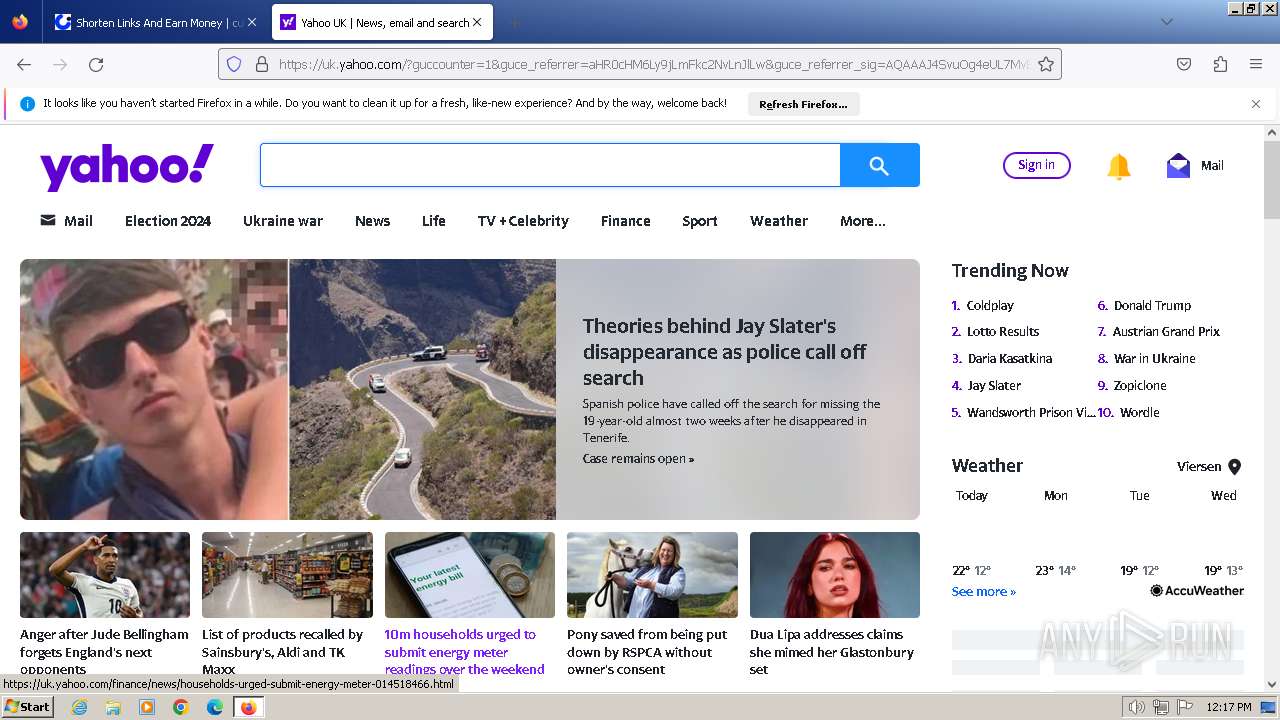Image resolution: width=1280 pixels, height=720 pixels.
Task: Go to the Ukraine war section
Action: 283,221
